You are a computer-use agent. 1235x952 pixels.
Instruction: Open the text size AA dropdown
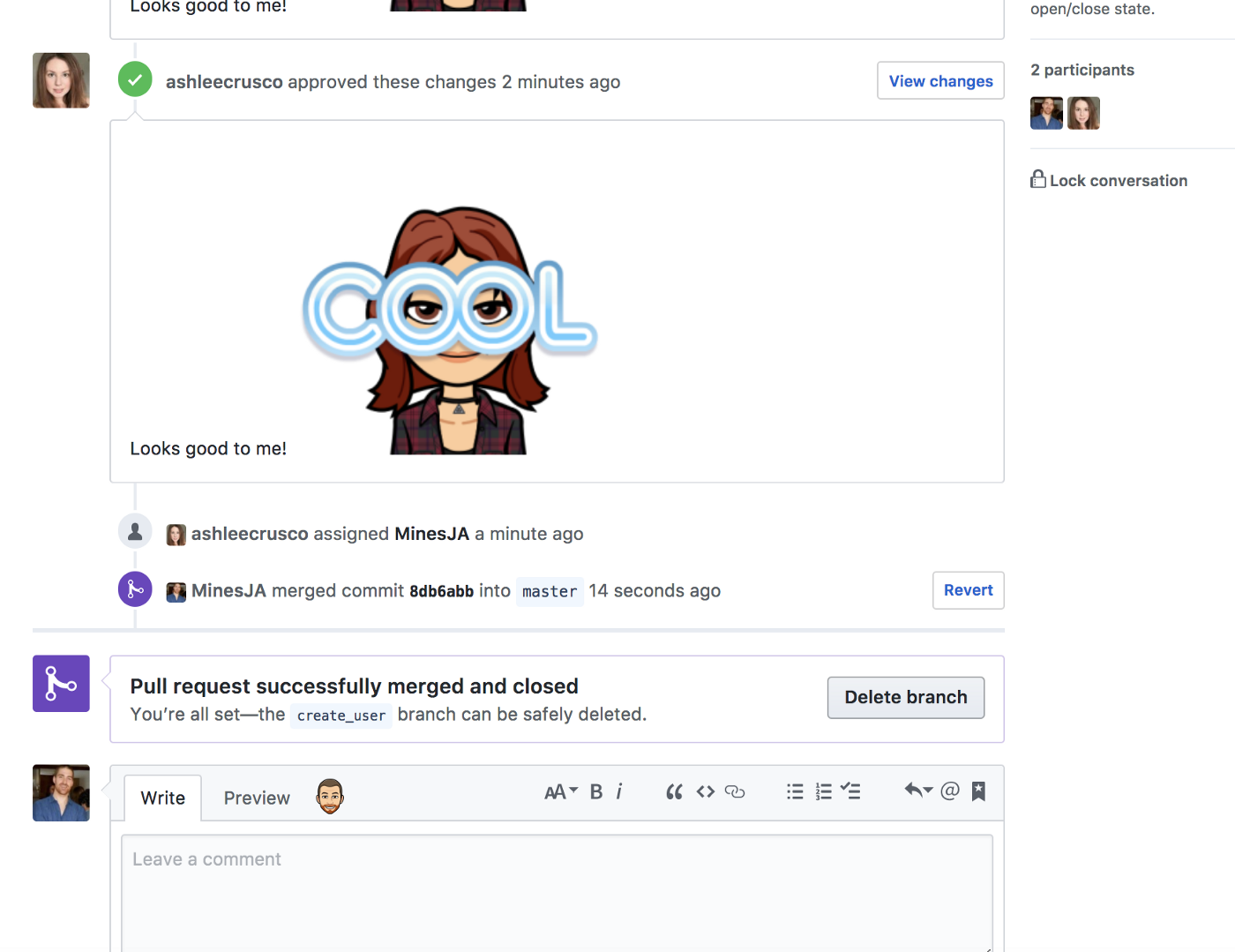[x=560, y=791]
